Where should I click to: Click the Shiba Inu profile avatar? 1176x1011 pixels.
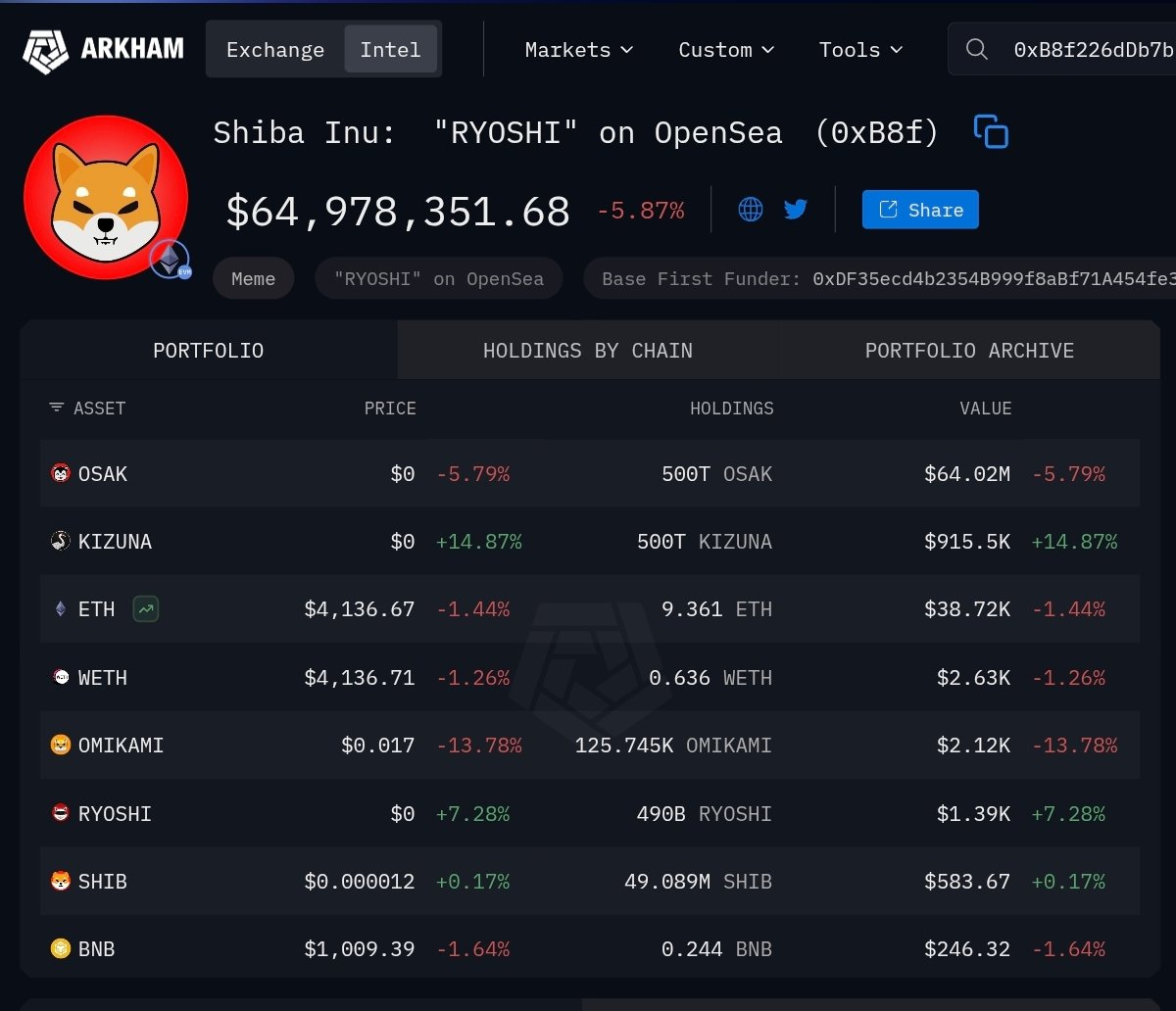click(x=106, y=196)
